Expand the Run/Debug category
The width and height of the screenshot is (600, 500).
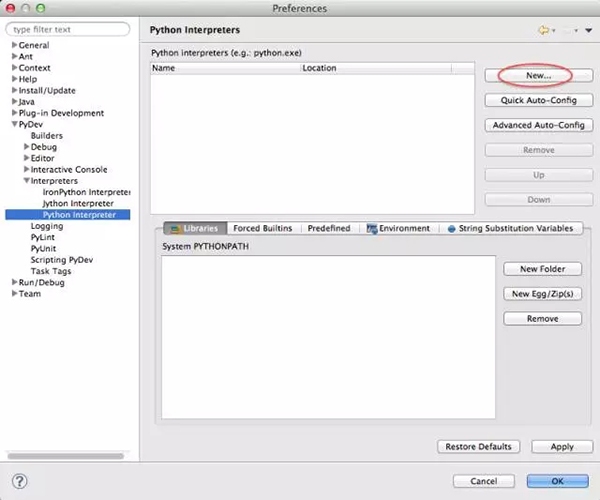tap(14, 282)
